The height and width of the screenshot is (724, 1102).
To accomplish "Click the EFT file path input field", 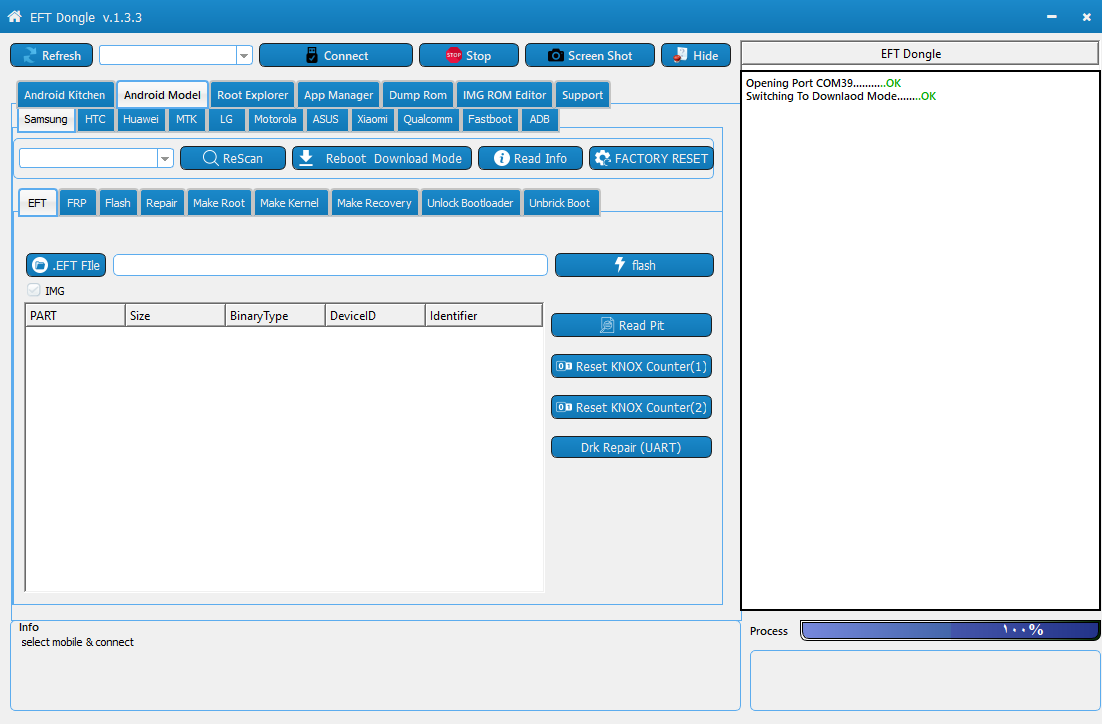I will coord(330,265).
